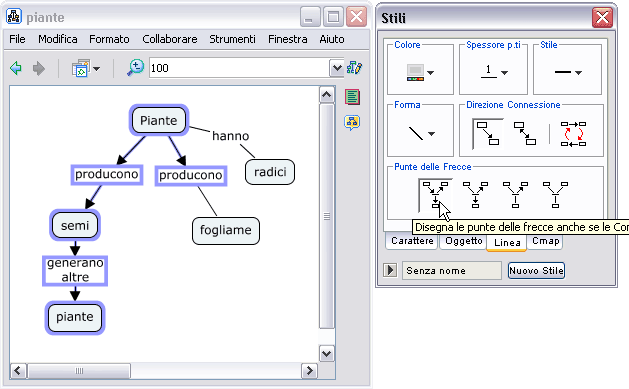Click the green back navigation arrow
This screenshot has height=389, width=629.
pyautogui.click(x=16, y=68)
